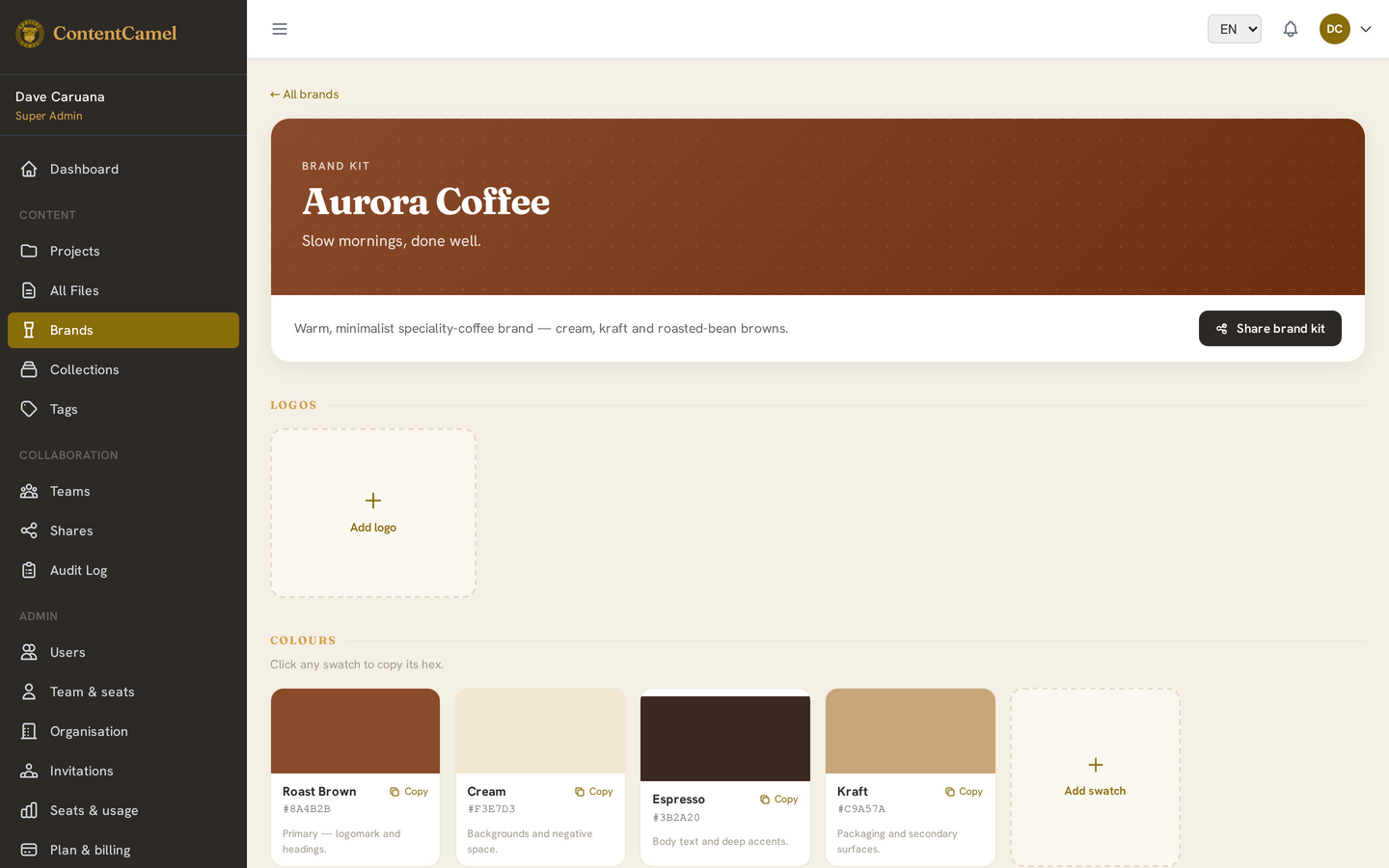Click the Brands sidebar icon
Viewport: 1389px width, 868px height.
(x=29, y=330)
